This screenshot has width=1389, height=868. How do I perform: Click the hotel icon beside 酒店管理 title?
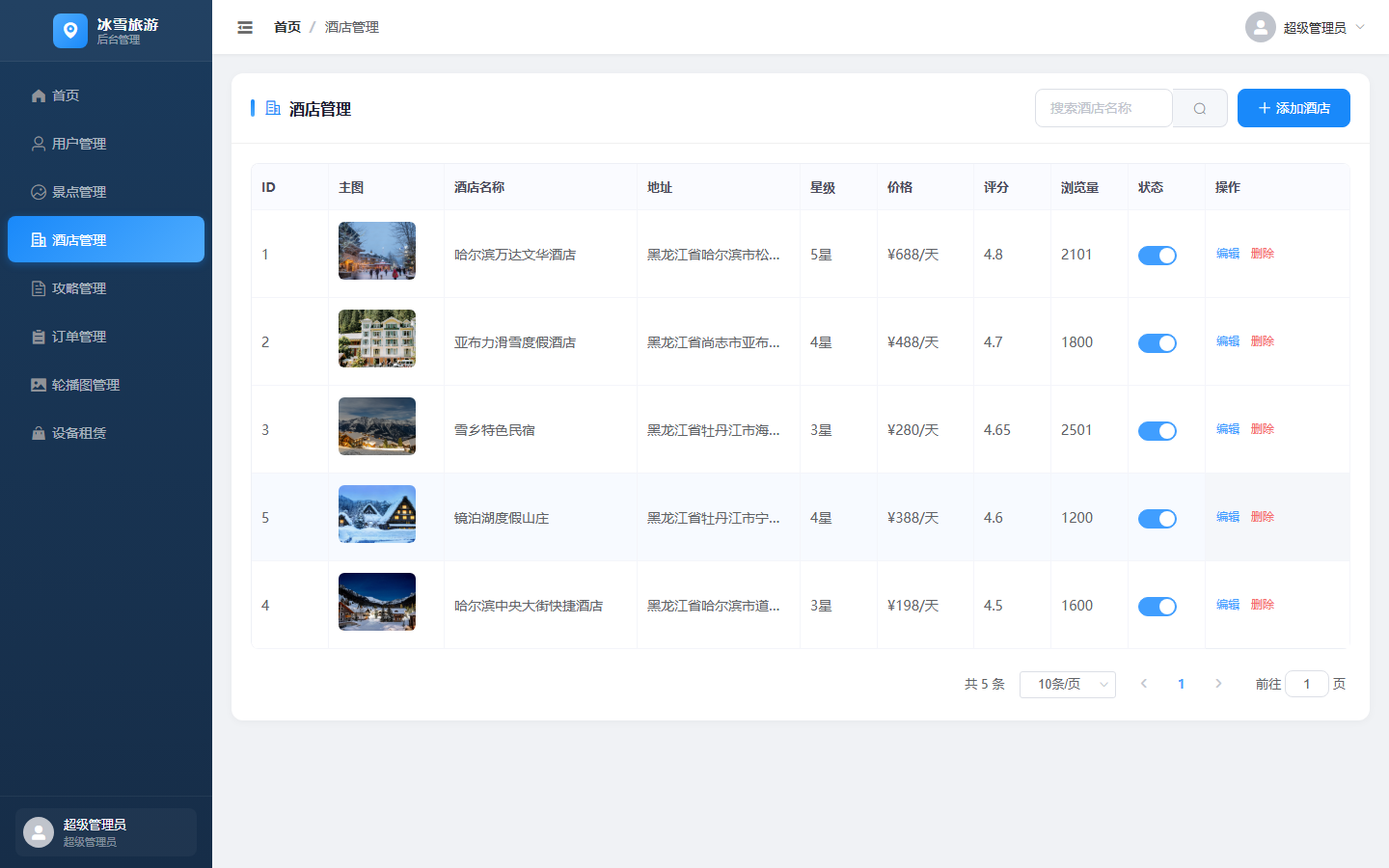click(273, 108)
